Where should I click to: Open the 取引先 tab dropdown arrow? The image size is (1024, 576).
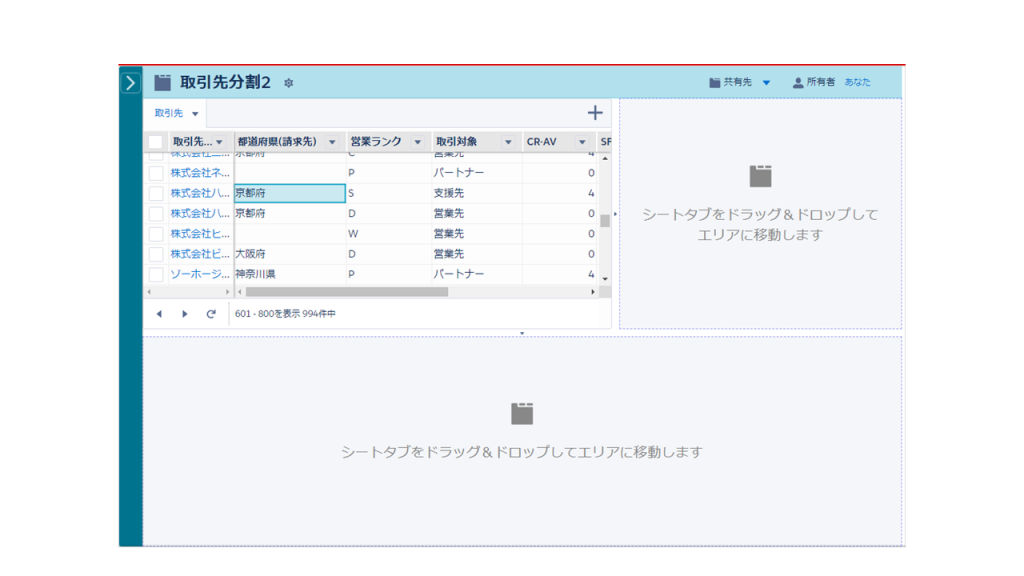point(195,114)
